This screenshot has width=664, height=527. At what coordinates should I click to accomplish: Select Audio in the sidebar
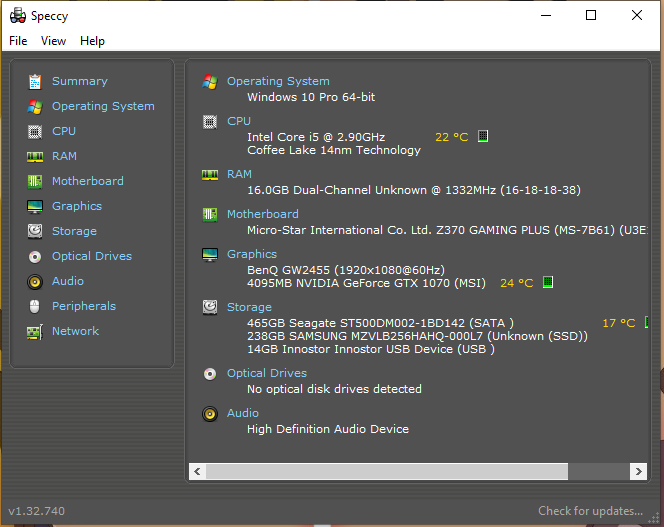[x=68, y=281]
